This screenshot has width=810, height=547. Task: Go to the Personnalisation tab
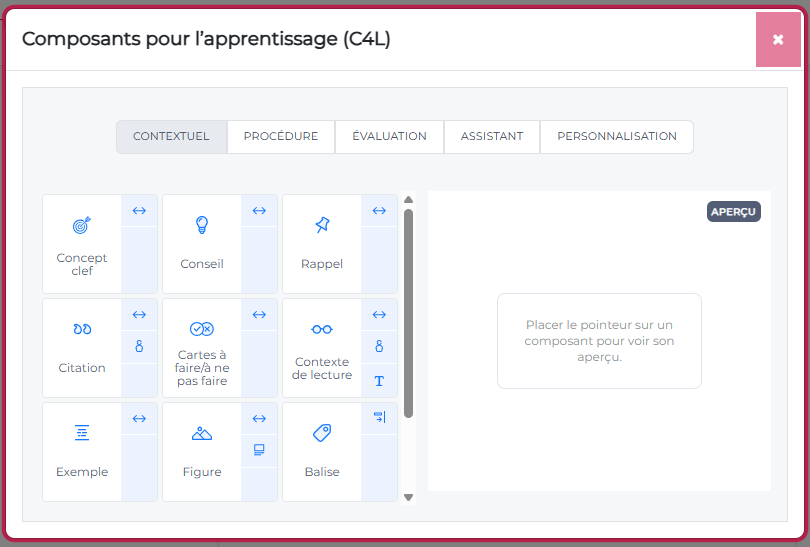pos(617,136)
